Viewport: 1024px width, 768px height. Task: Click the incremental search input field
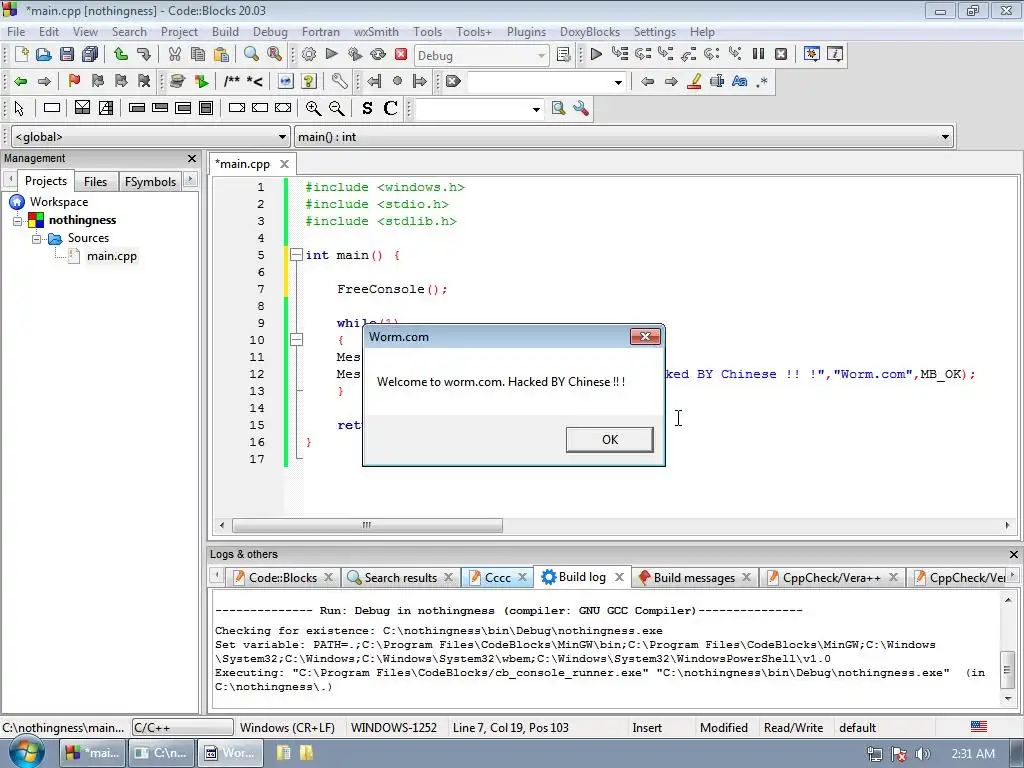point(539,82)
